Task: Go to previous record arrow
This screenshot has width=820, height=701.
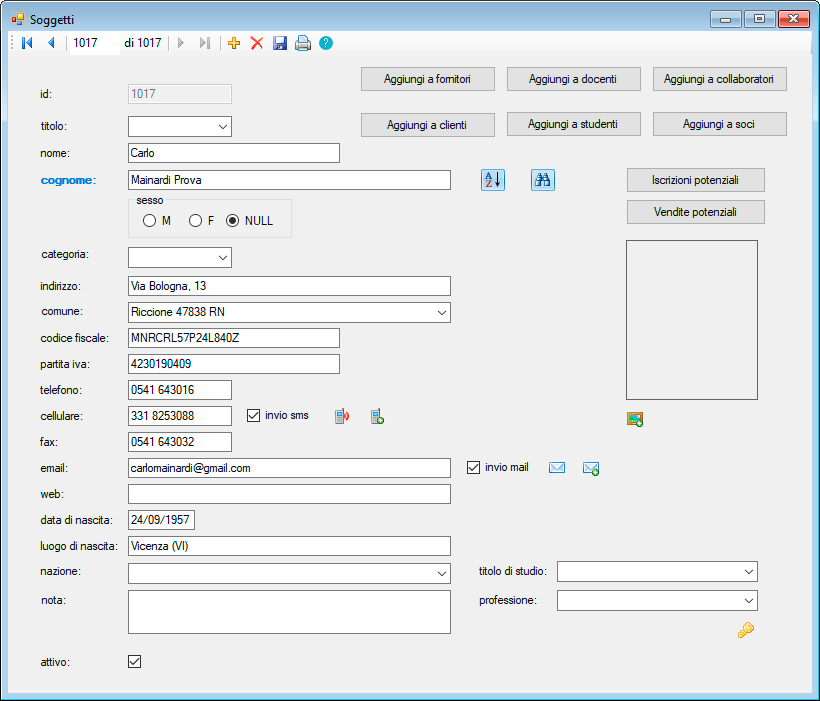Action: click(x=51, y=43)
